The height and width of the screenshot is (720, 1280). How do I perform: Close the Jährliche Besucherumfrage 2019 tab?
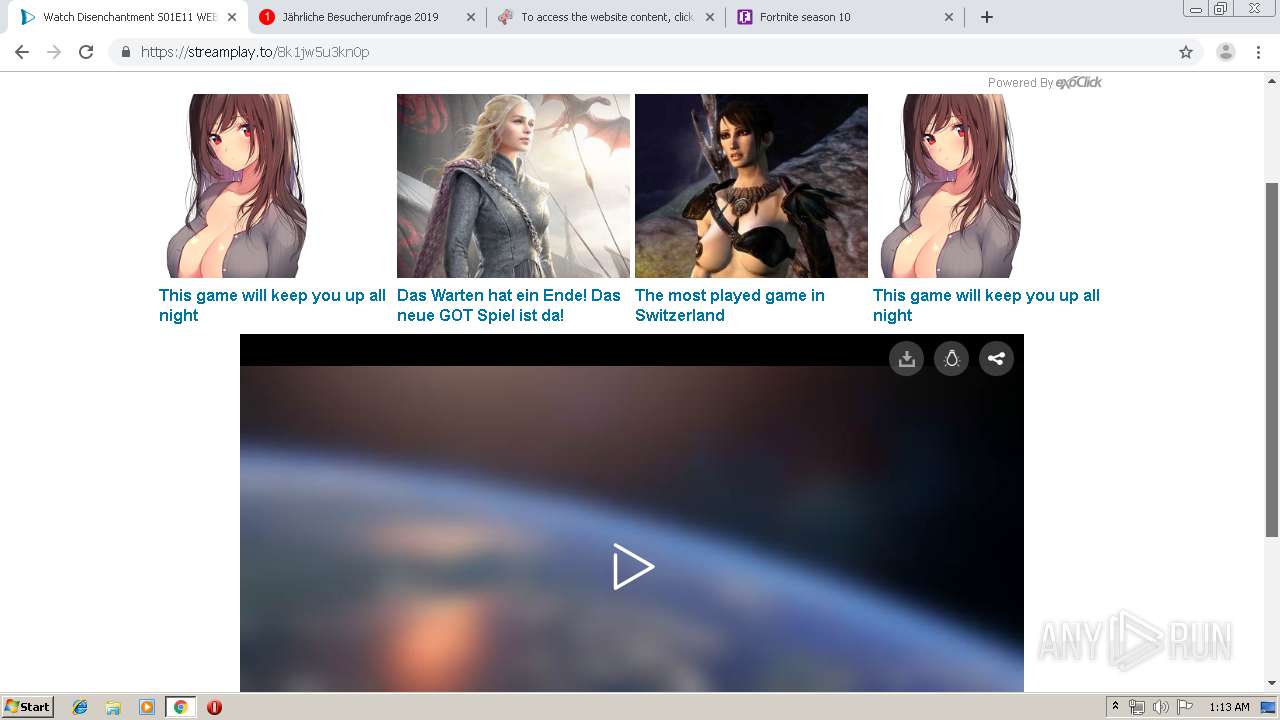click(471, 17)
